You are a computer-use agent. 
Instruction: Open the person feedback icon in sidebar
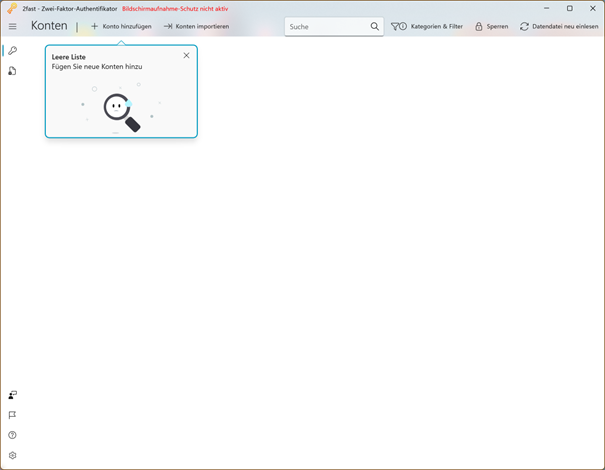(12, 395)
